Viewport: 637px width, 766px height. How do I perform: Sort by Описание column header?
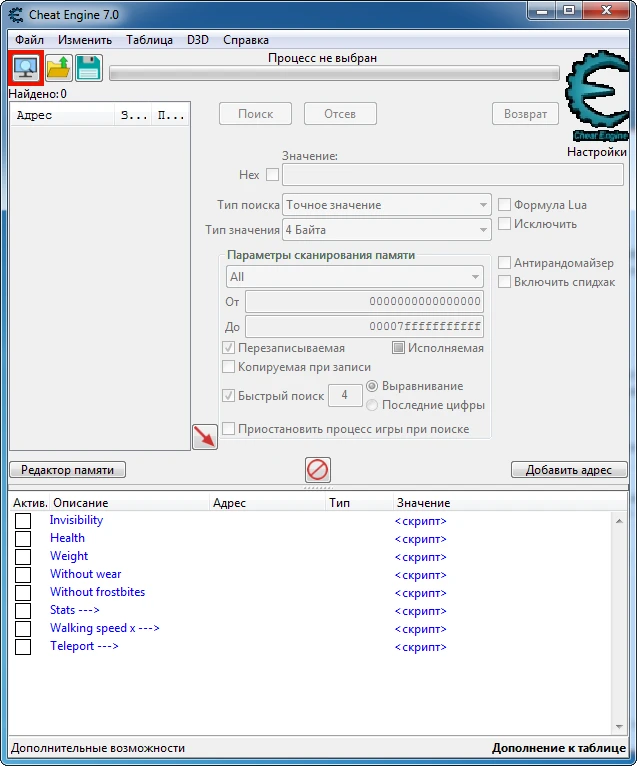pos(129,503)
